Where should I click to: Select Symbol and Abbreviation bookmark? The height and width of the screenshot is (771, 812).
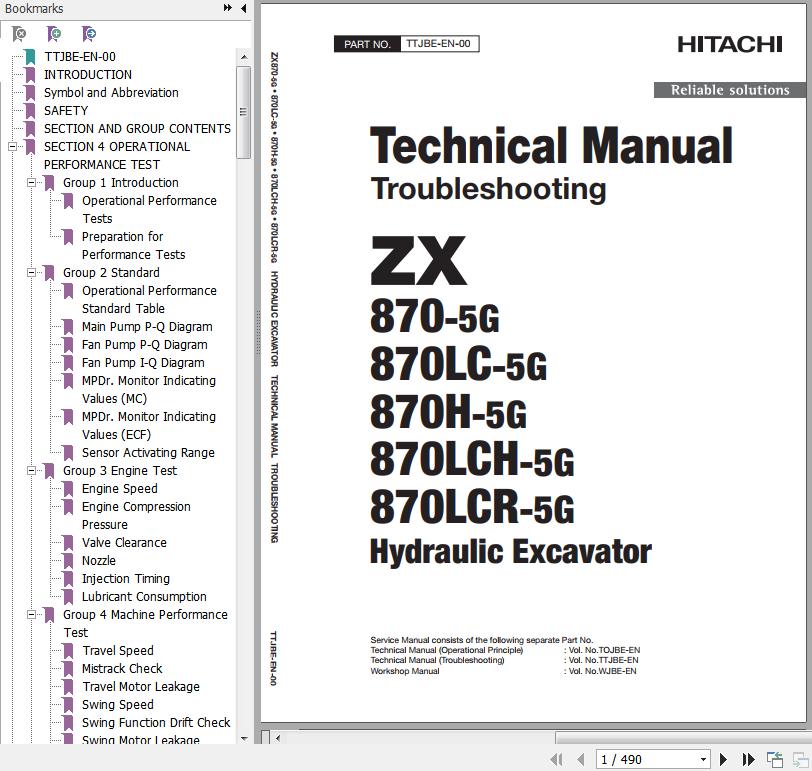click(111, 93)
